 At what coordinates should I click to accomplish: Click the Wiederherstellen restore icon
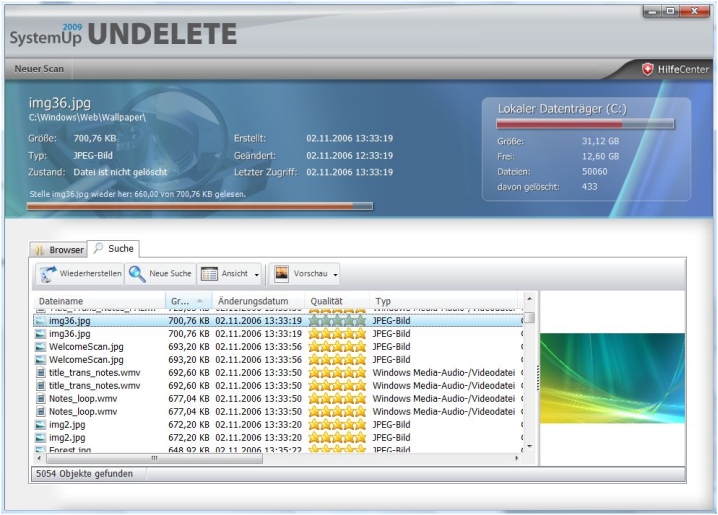point(48,274)
